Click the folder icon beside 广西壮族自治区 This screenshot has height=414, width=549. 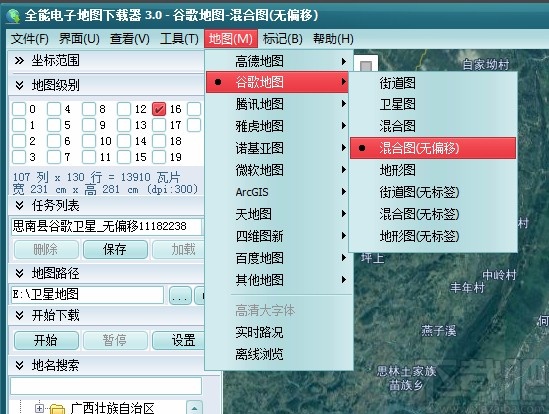57,408
